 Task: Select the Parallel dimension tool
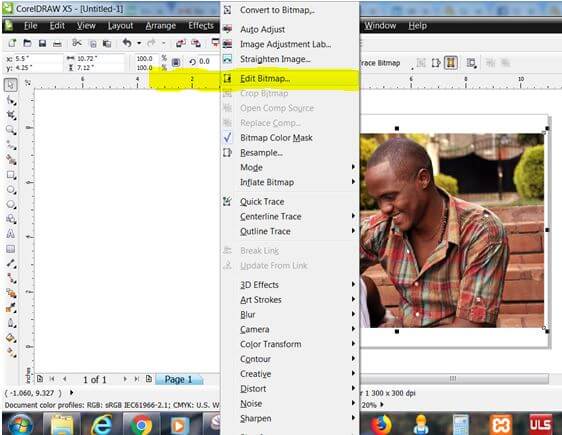(x=11, y=263)
